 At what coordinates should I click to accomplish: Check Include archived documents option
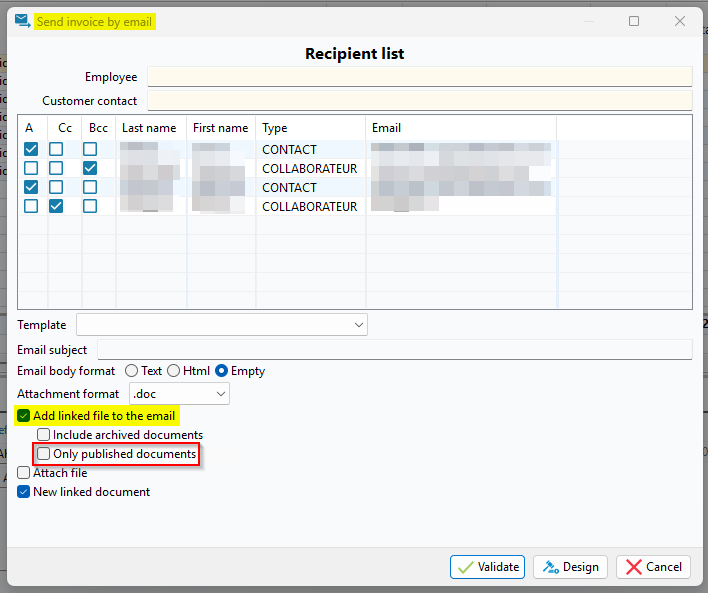(44, 435)
